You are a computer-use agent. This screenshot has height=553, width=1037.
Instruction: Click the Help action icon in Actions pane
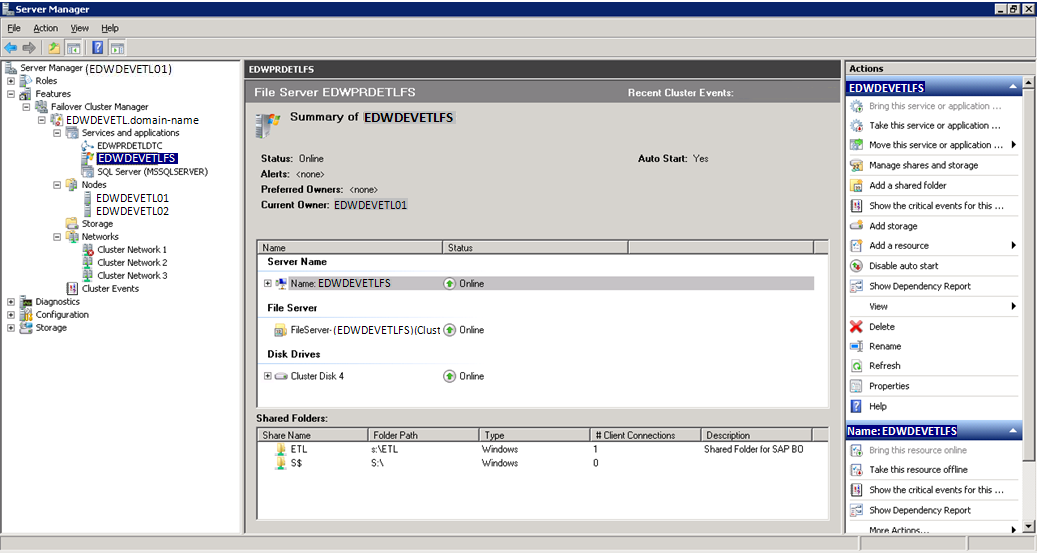pos(856,406)
